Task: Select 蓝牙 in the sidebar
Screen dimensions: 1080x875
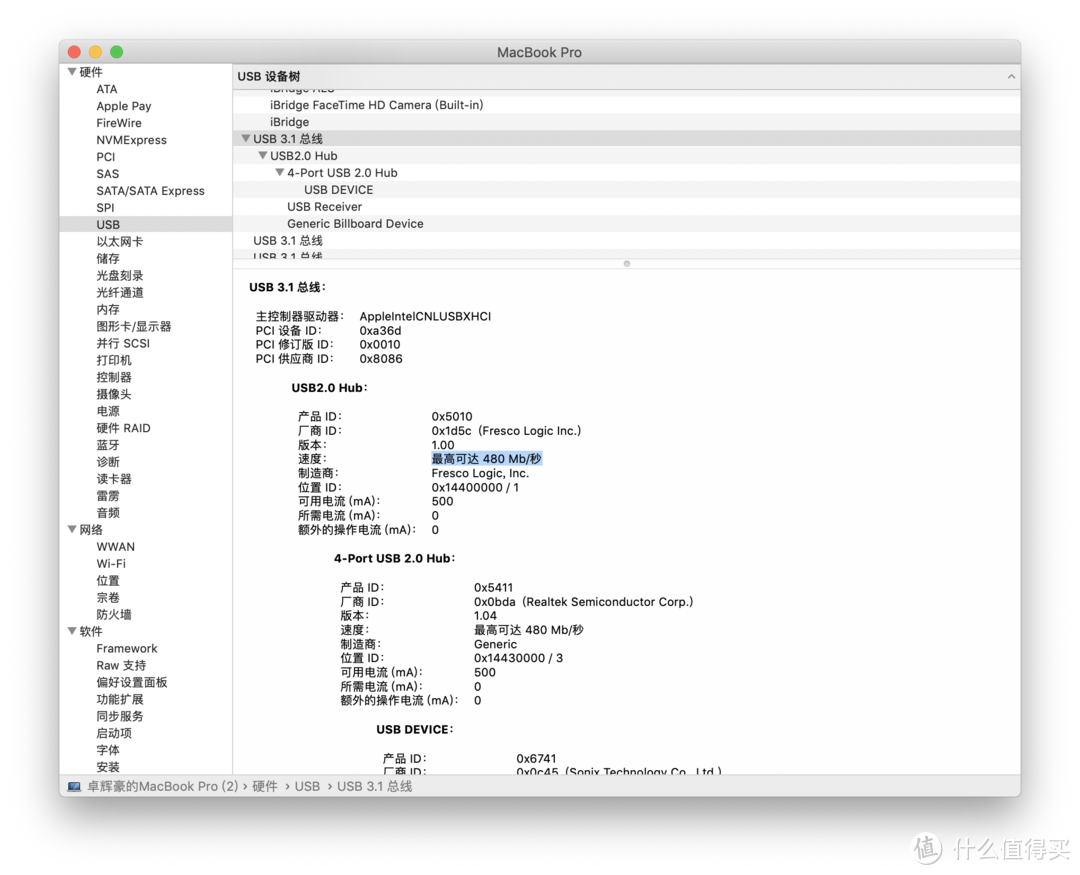Action: (x=108, y=445)
